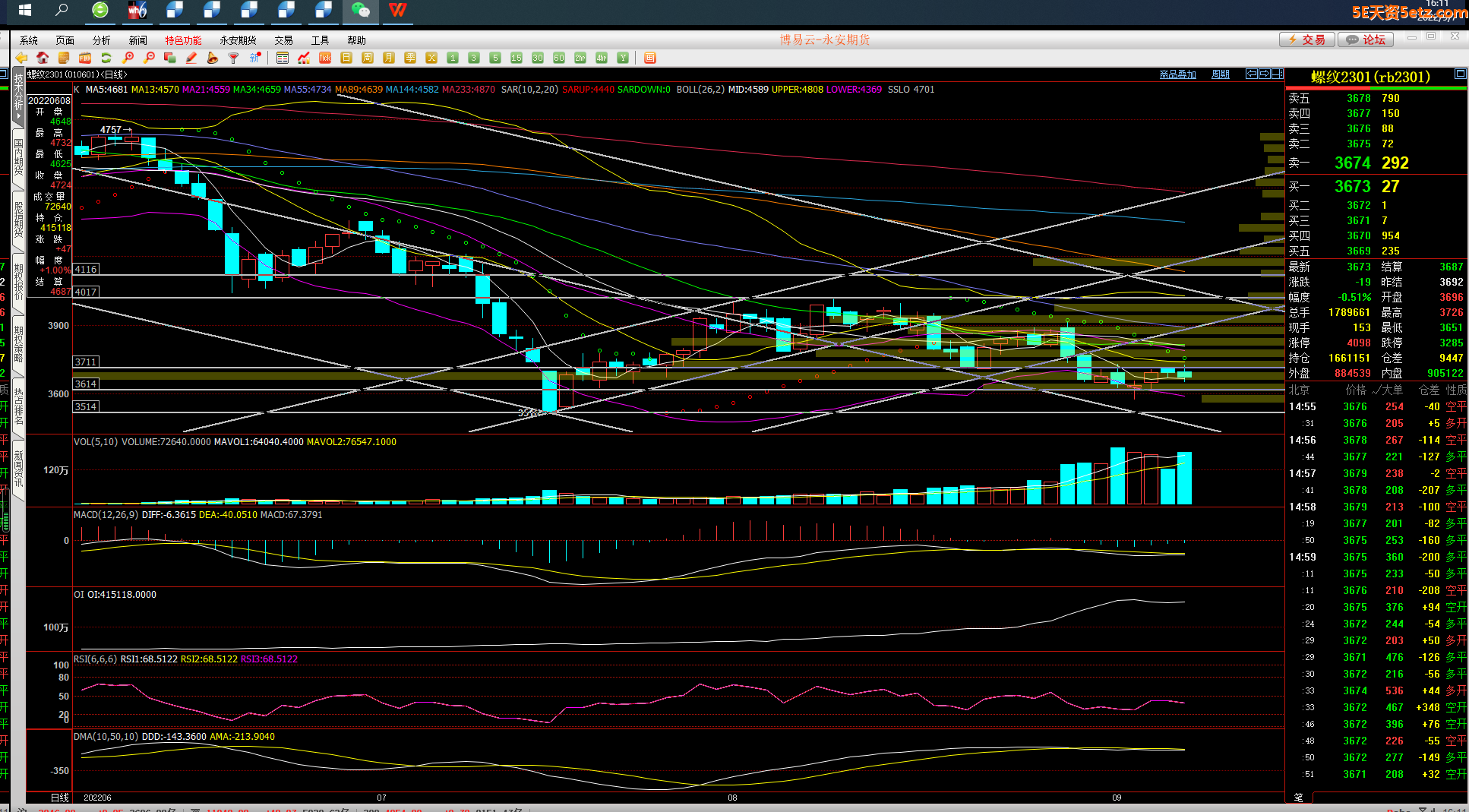Click the 论坛 forum button
This screenshot has width=1469, height=812.
(x=1366, y=39)
